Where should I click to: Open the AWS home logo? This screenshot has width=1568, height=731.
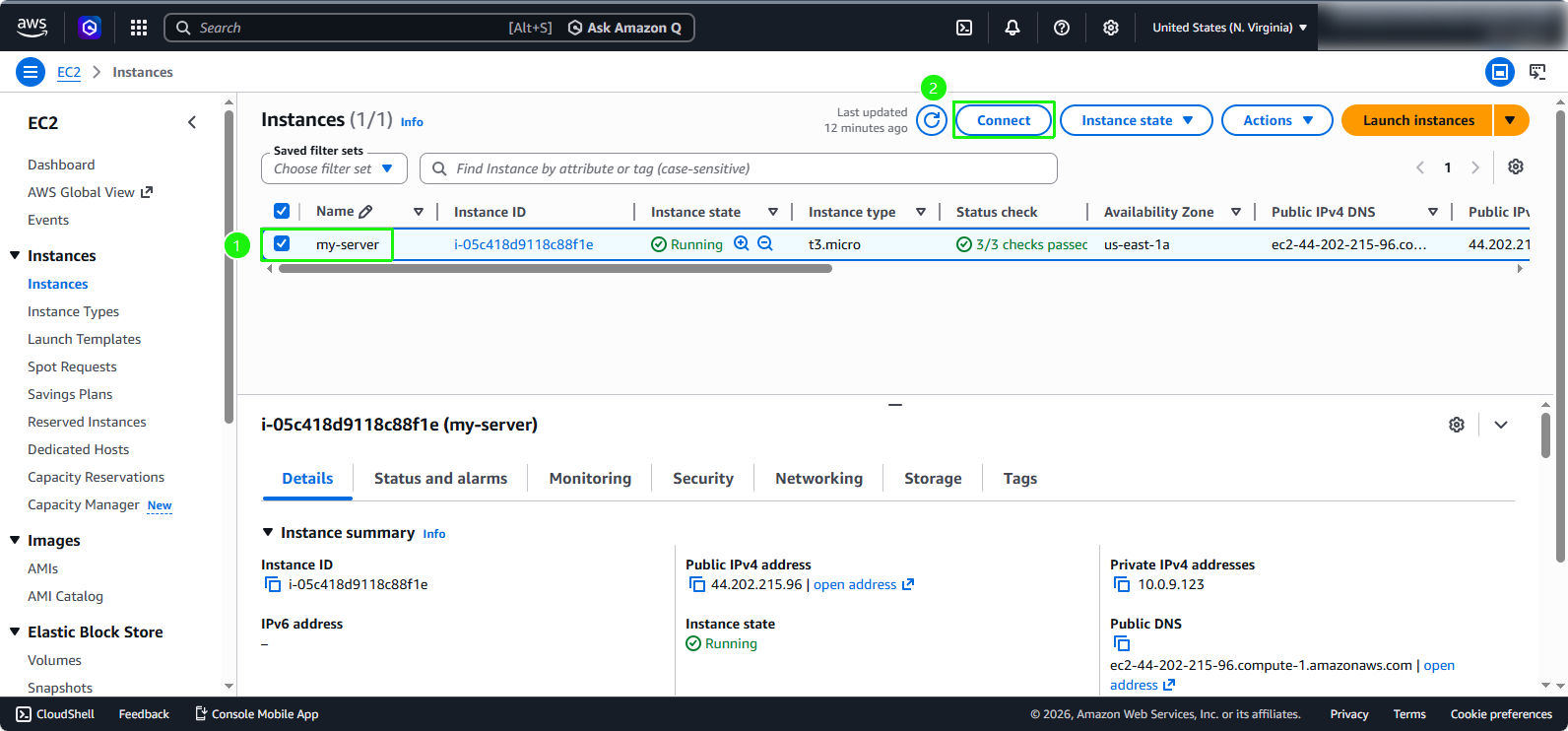pos(33,28)
